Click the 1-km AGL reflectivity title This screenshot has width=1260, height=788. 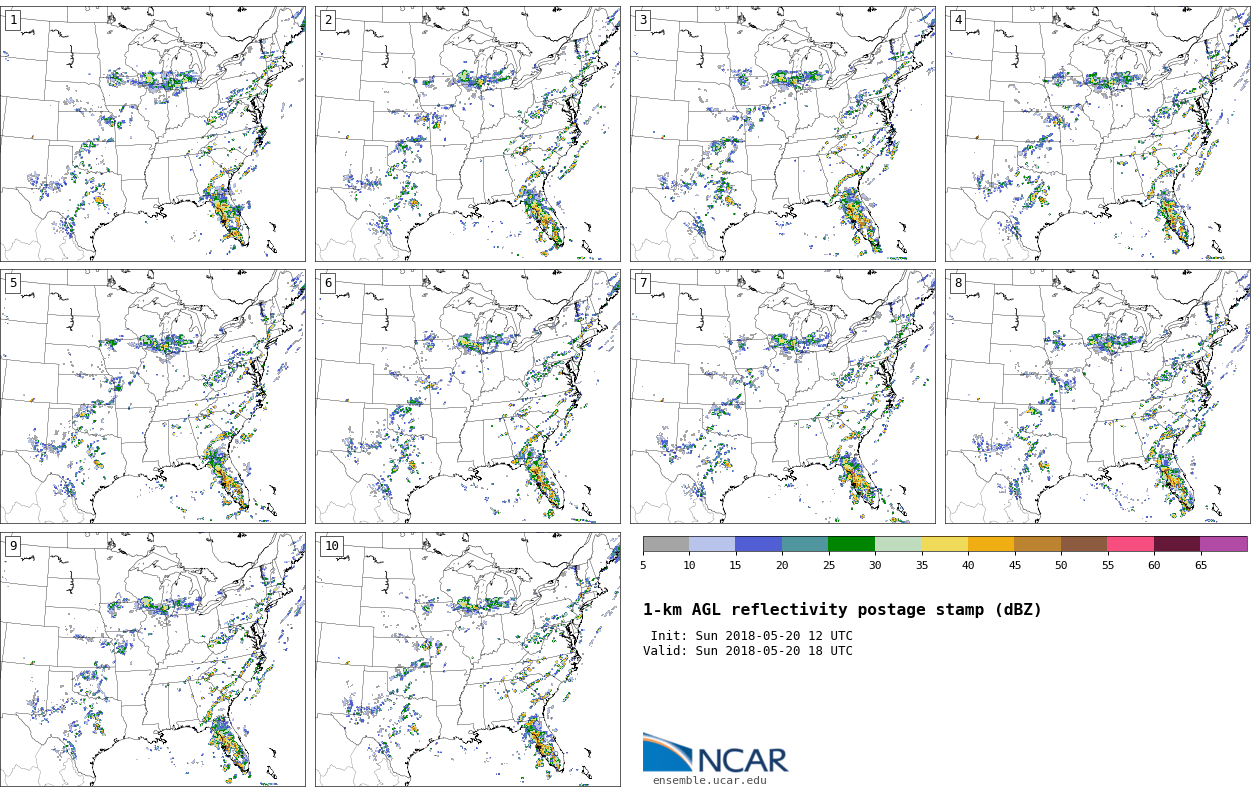(x=842, y=610)
